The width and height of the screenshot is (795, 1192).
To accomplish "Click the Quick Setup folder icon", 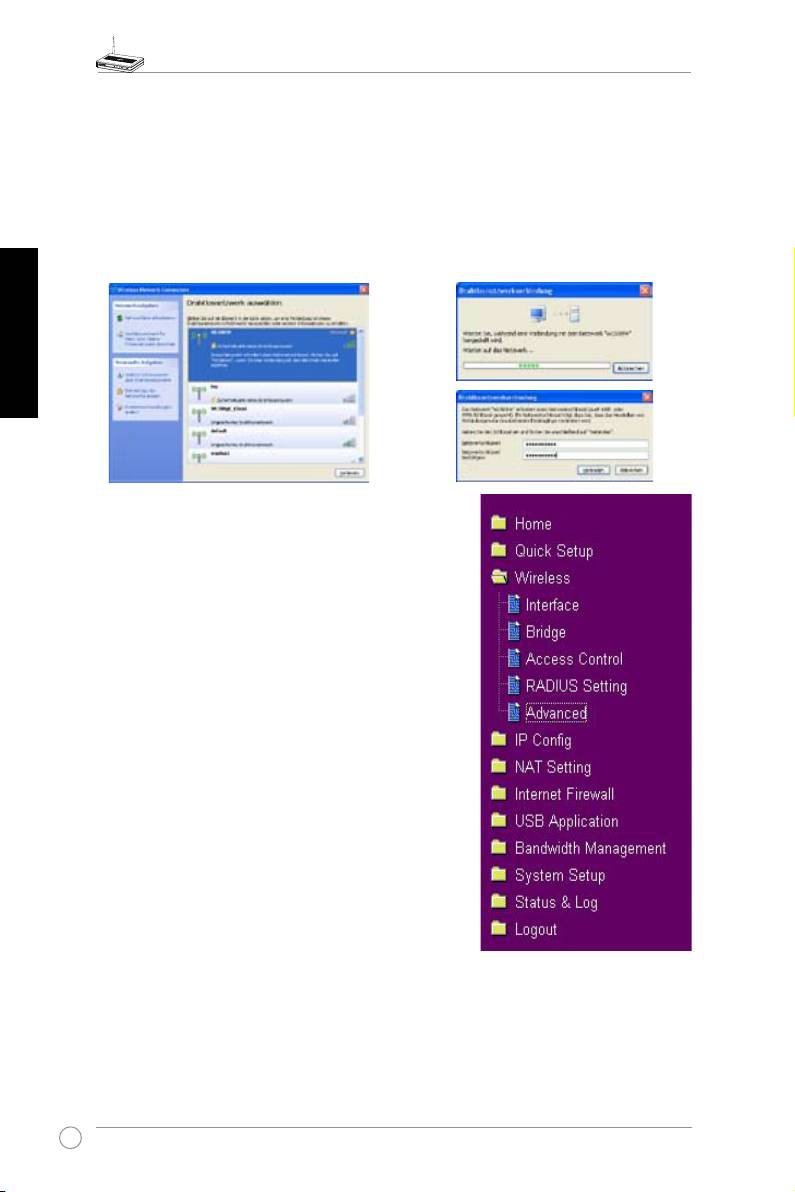I will pyautogui.click(x=498, y=550).
